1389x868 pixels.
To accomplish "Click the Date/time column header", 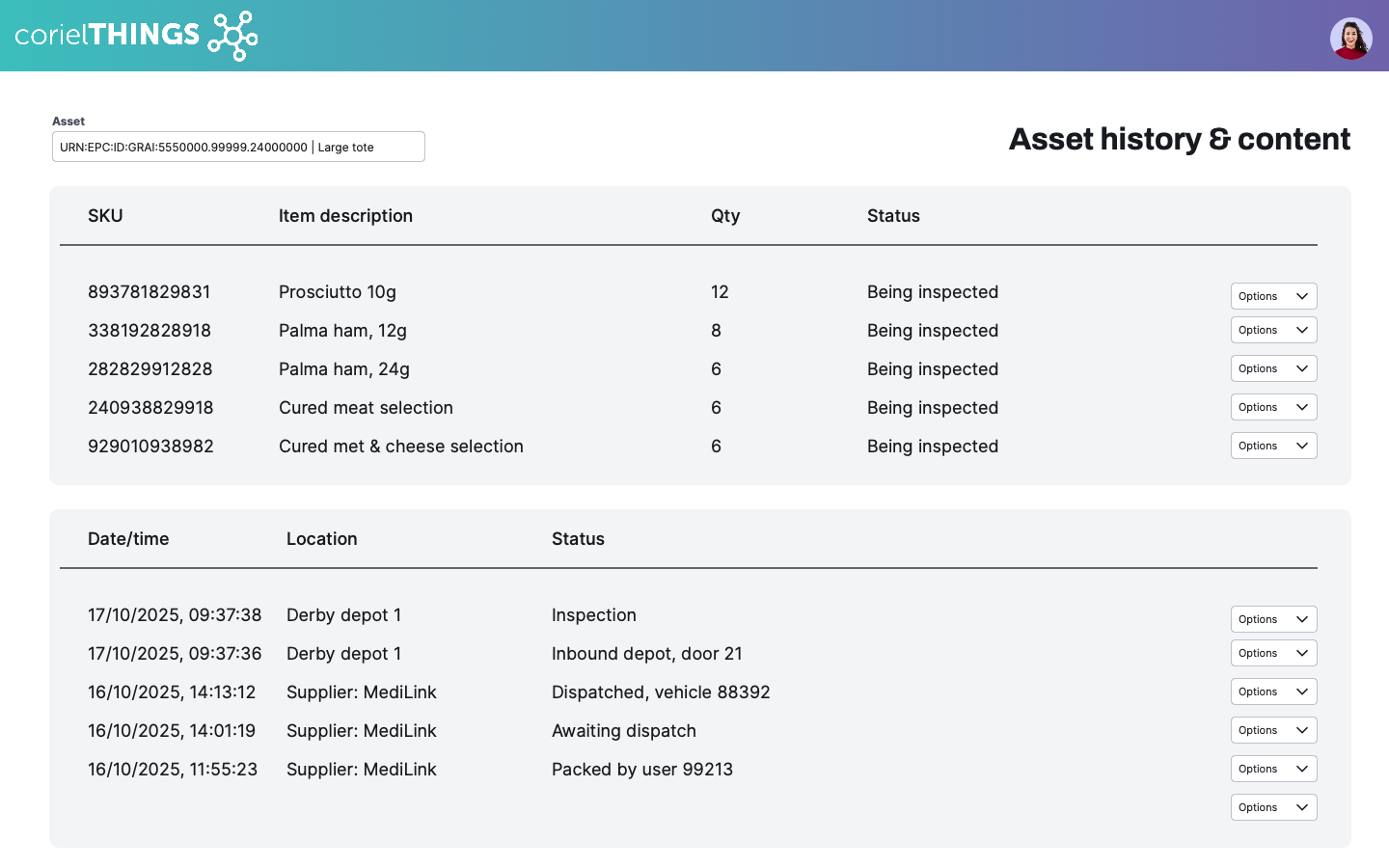I will coord(128,539).
